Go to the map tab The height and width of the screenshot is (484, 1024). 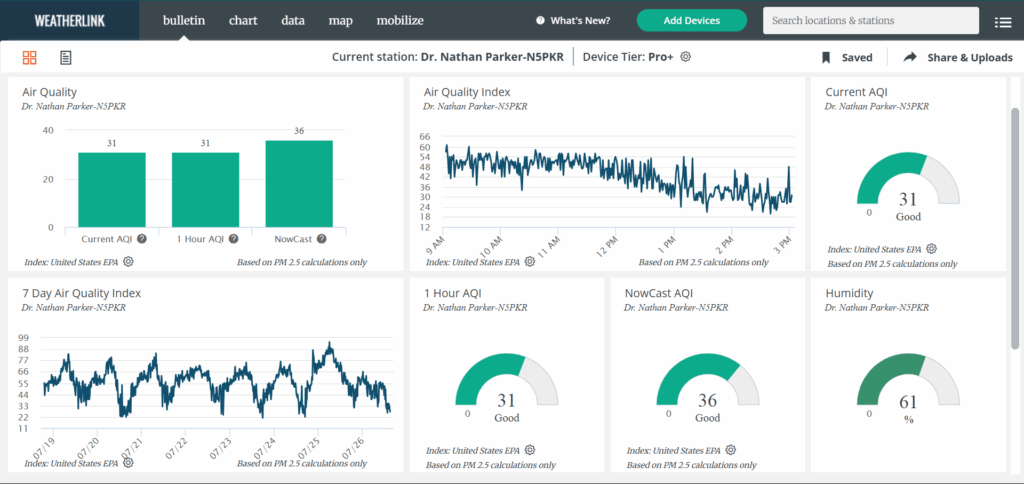340,20
